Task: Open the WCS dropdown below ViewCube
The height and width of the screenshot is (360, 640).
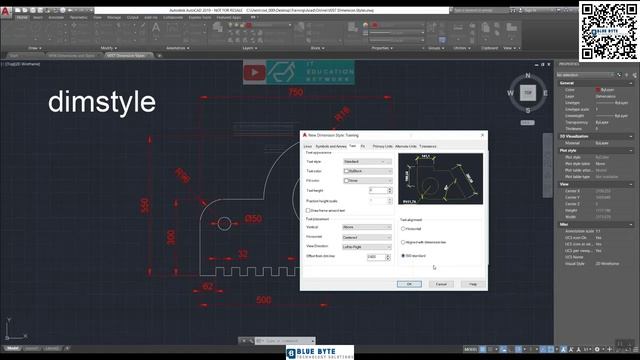Action: (x=527, y=122)
